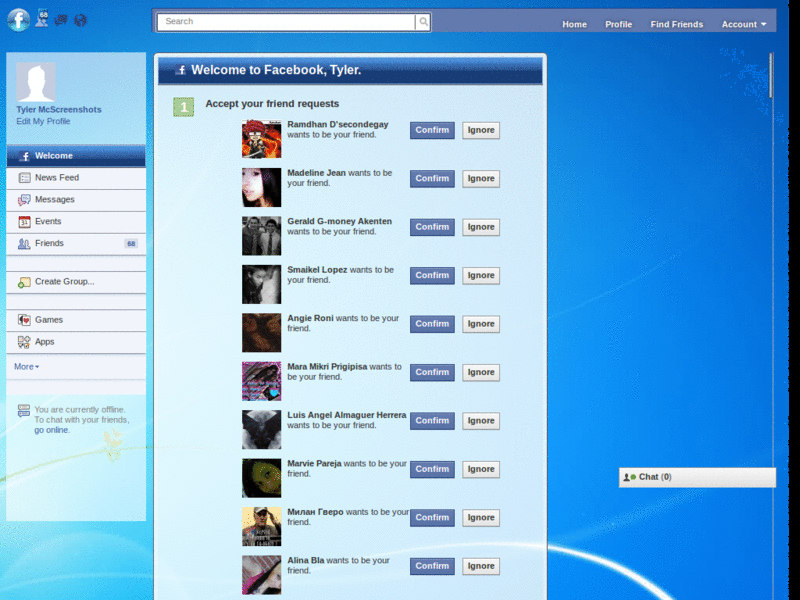Image resolution: width=800 pixels, height=600 pixels.
Task: Open the News Feed from the sidebar
Action: click(25, 177)
